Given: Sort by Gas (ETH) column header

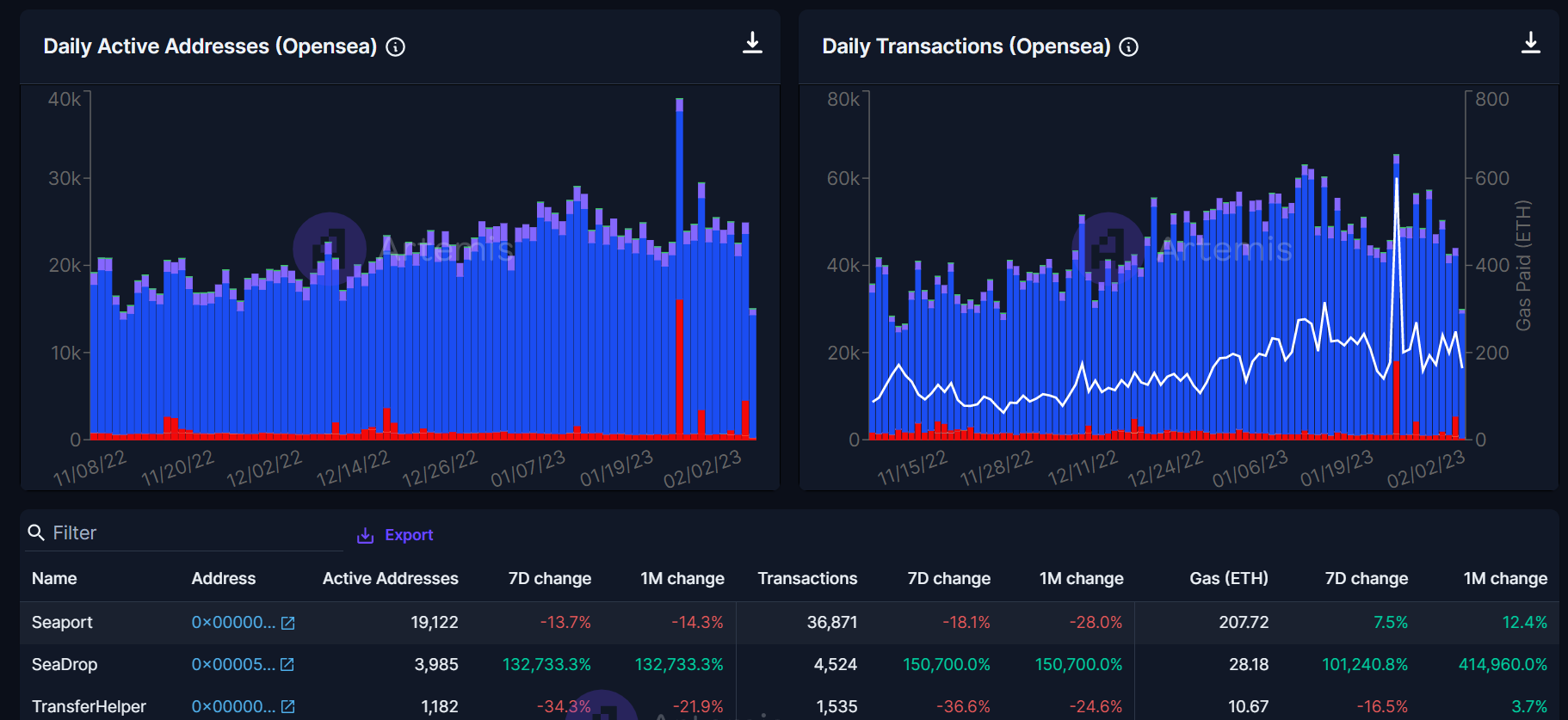Looking at the screenshot, I should [1229, 578].
